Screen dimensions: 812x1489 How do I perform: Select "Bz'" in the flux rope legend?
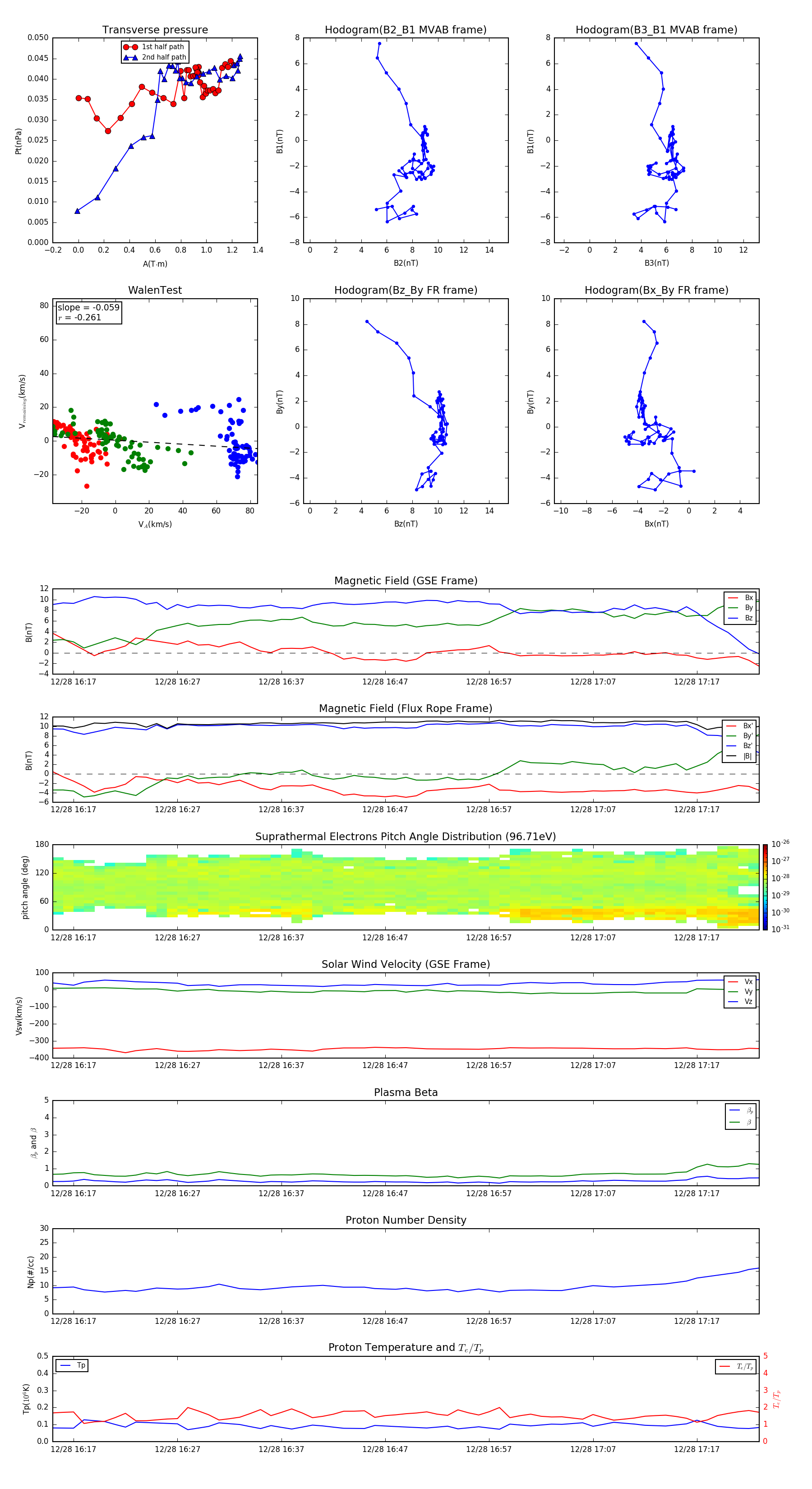(740, 746)
